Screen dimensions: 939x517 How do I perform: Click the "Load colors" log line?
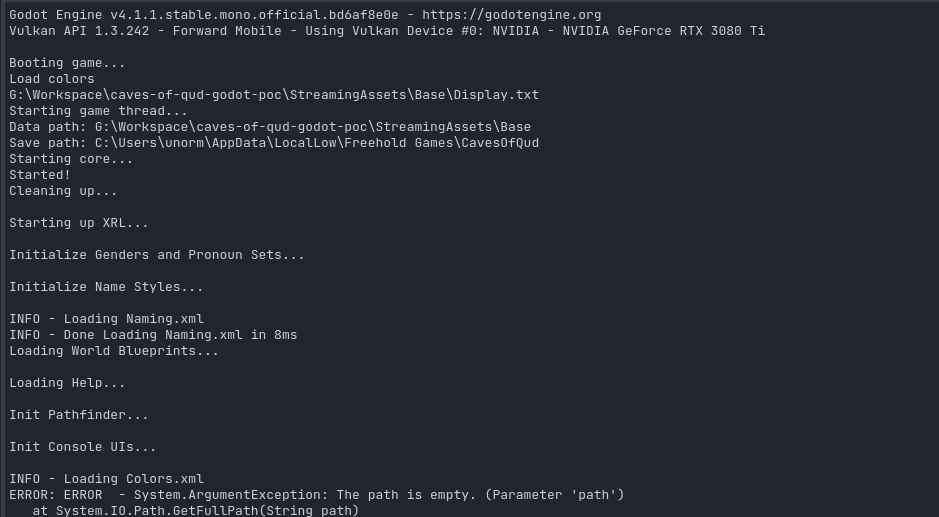point(52,79)
